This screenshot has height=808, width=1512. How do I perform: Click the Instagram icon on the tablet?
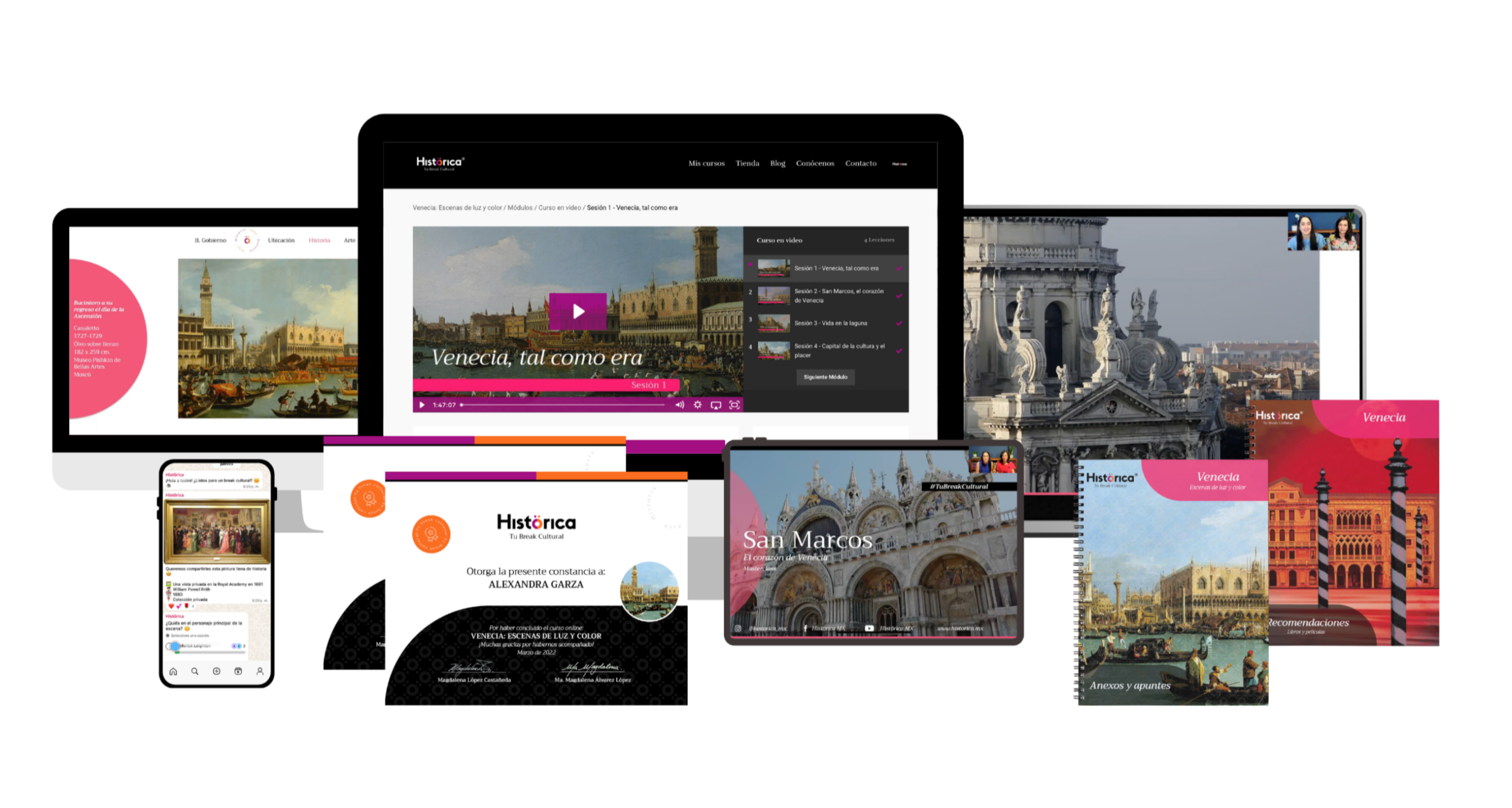[x=738, y=628]
